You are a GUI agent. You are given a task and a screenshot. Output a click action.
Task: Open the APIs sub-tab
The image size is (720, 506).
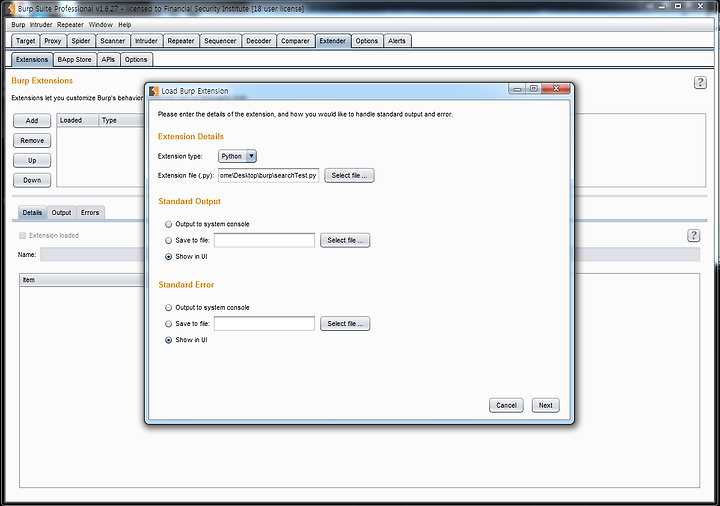coord(108,60)
